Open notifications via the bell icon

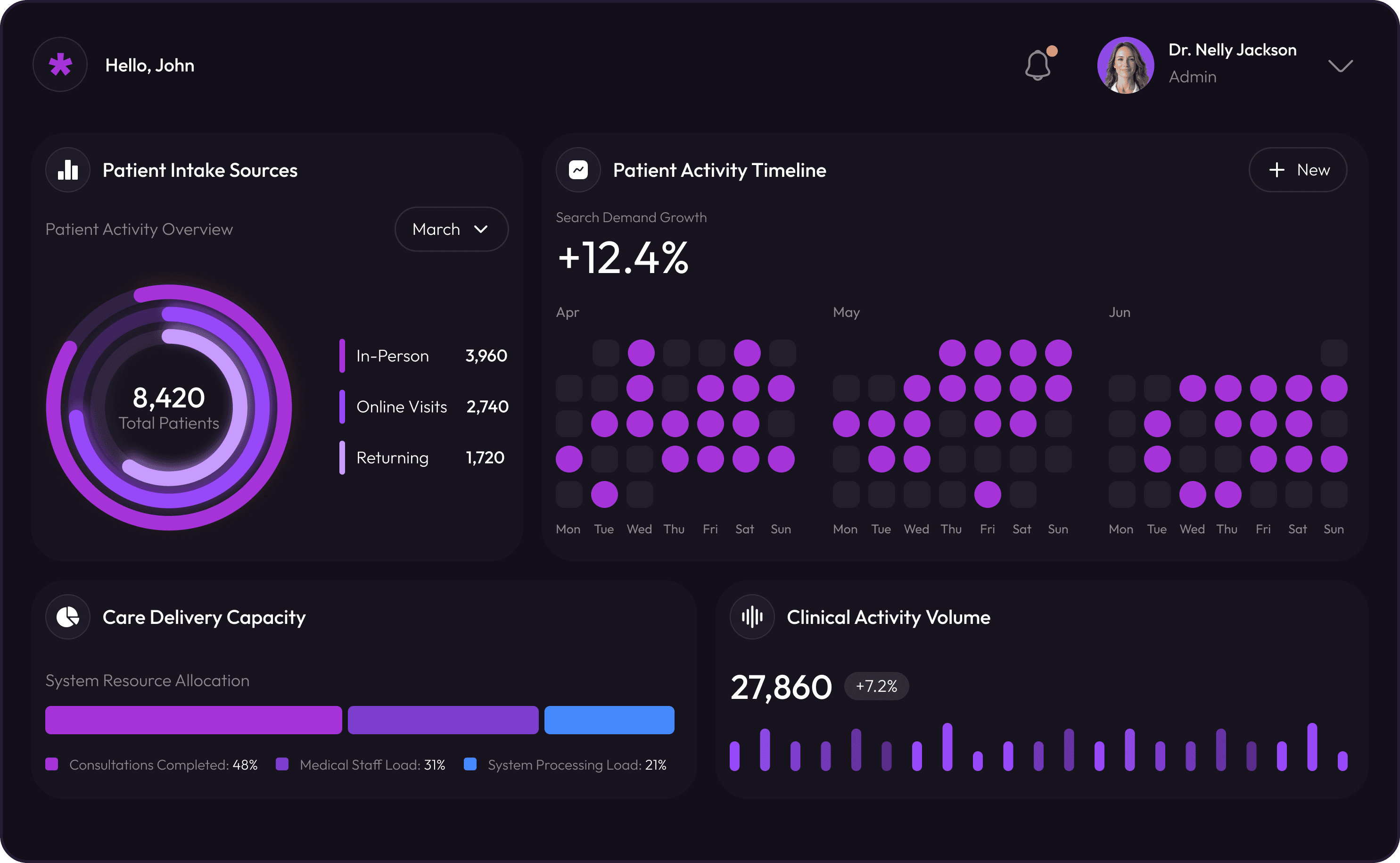(1038, 65)
